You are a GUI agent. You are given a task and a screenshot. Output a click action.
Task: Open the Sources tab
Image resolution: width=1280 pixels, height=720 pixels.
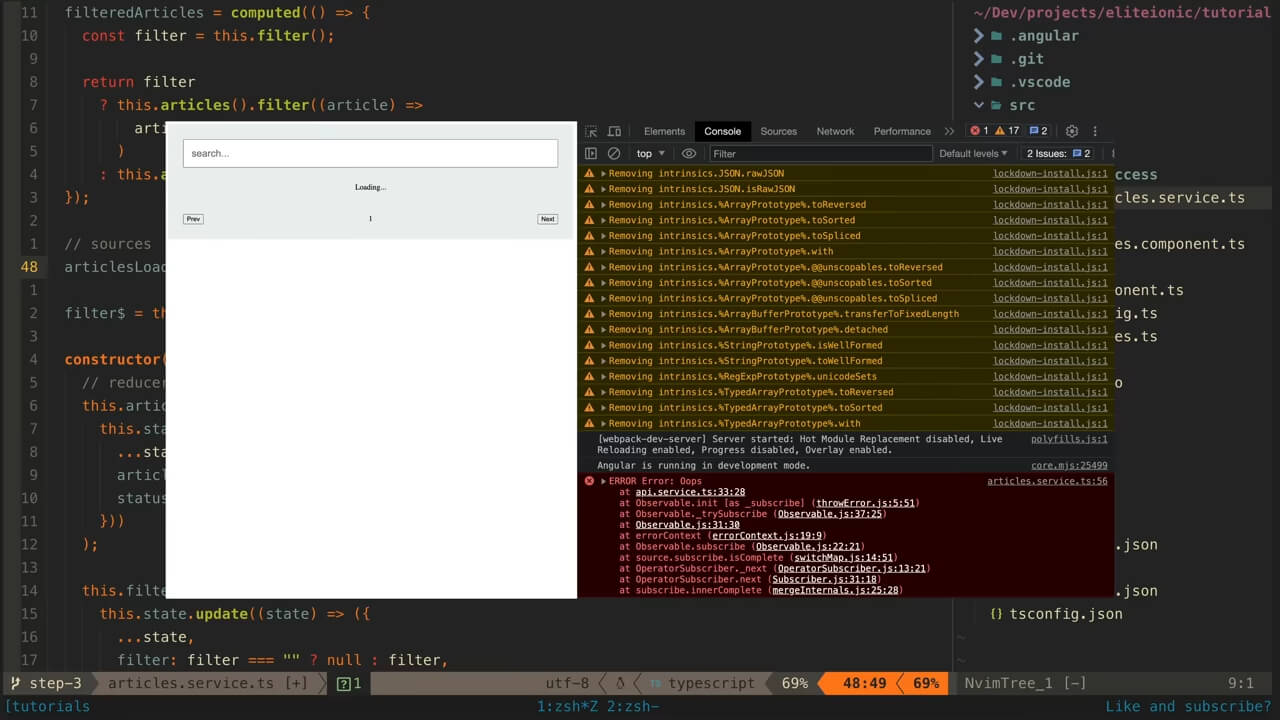coord(778,131)
